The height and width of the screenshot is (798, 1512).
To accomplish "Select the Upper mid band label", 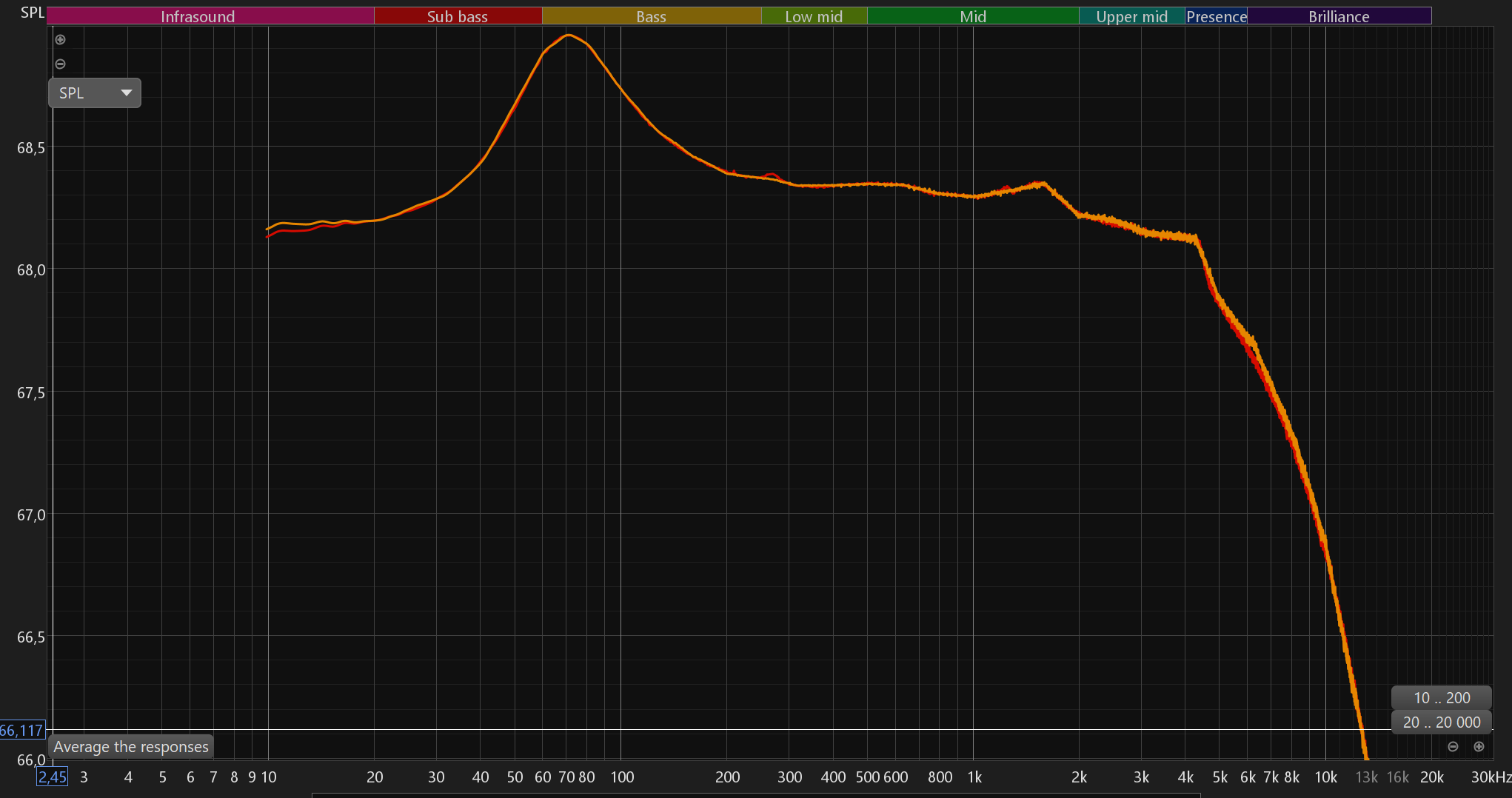I will tap(1132, 16).
